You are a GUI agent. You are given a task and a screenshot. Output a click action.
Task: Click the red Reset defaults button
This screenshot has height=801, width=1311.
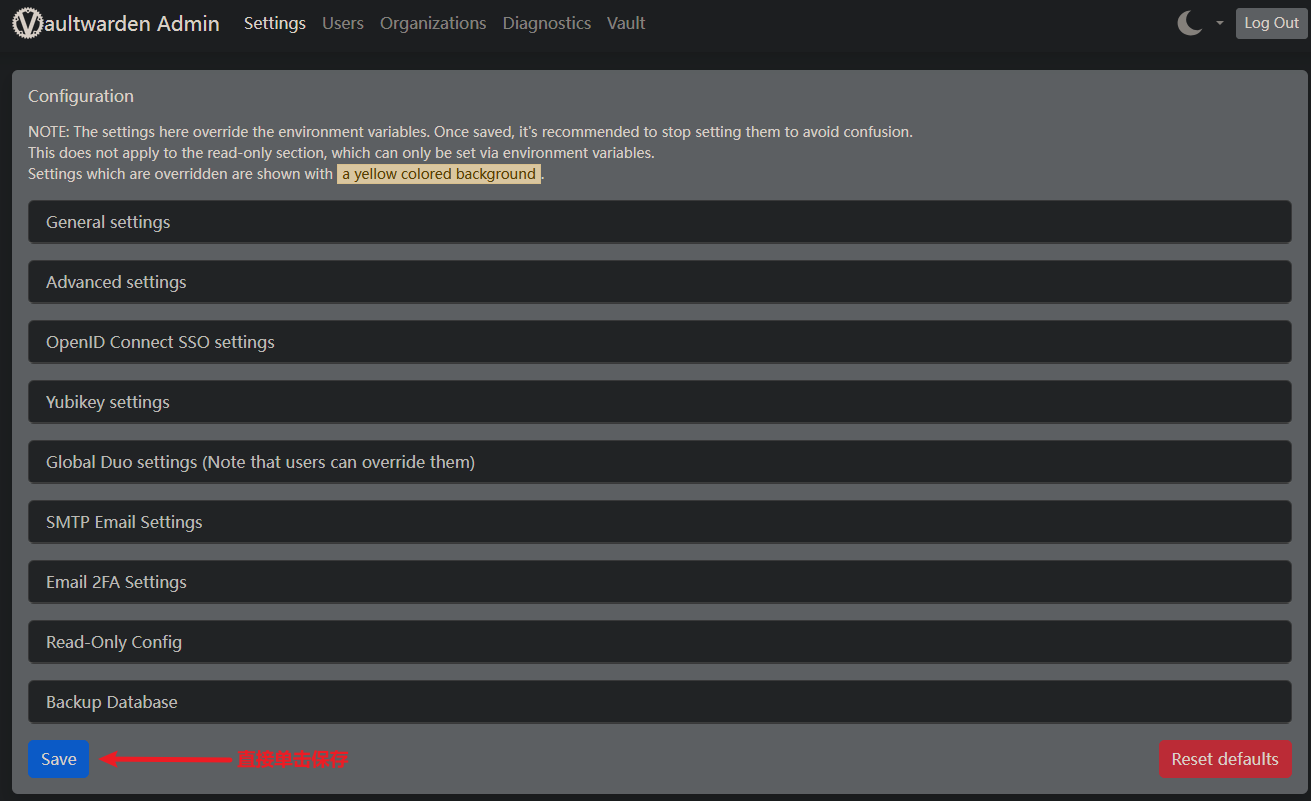coord(1224,759)
